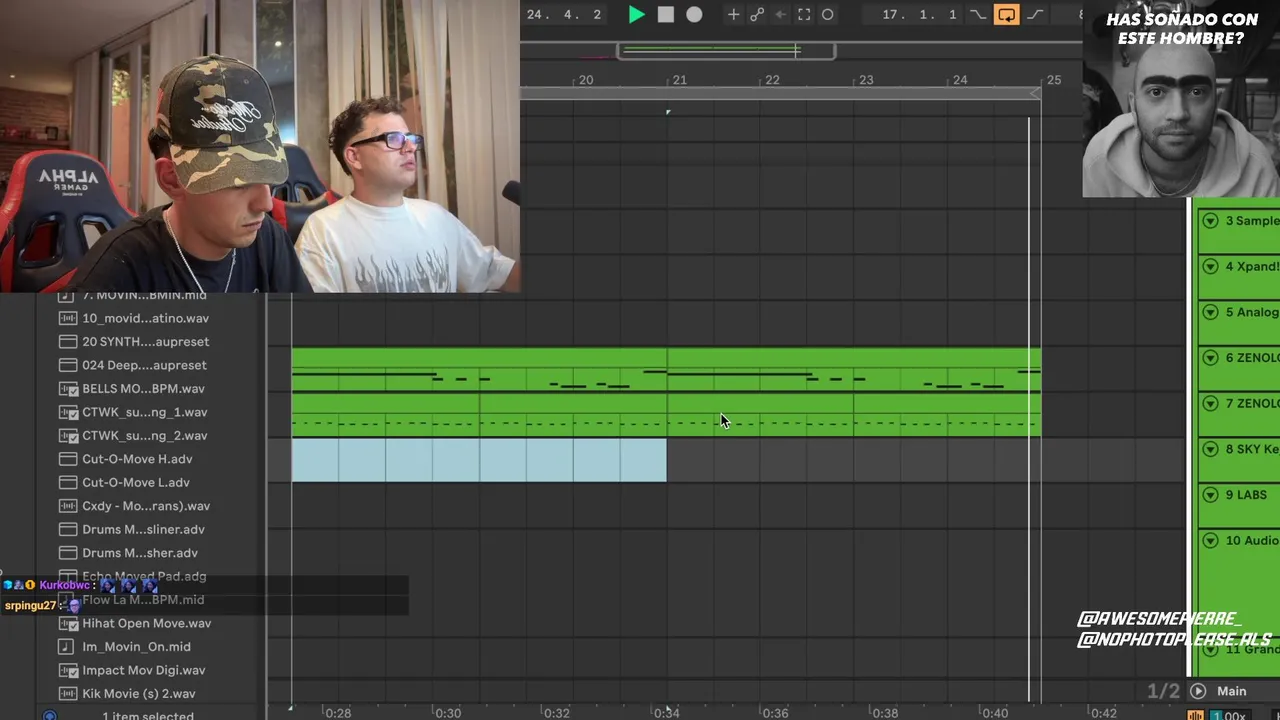This screenshot has height=720, width=1280.
Task: Fold track 8 SKY Keys with its arrow
Action: [1210, 450]
